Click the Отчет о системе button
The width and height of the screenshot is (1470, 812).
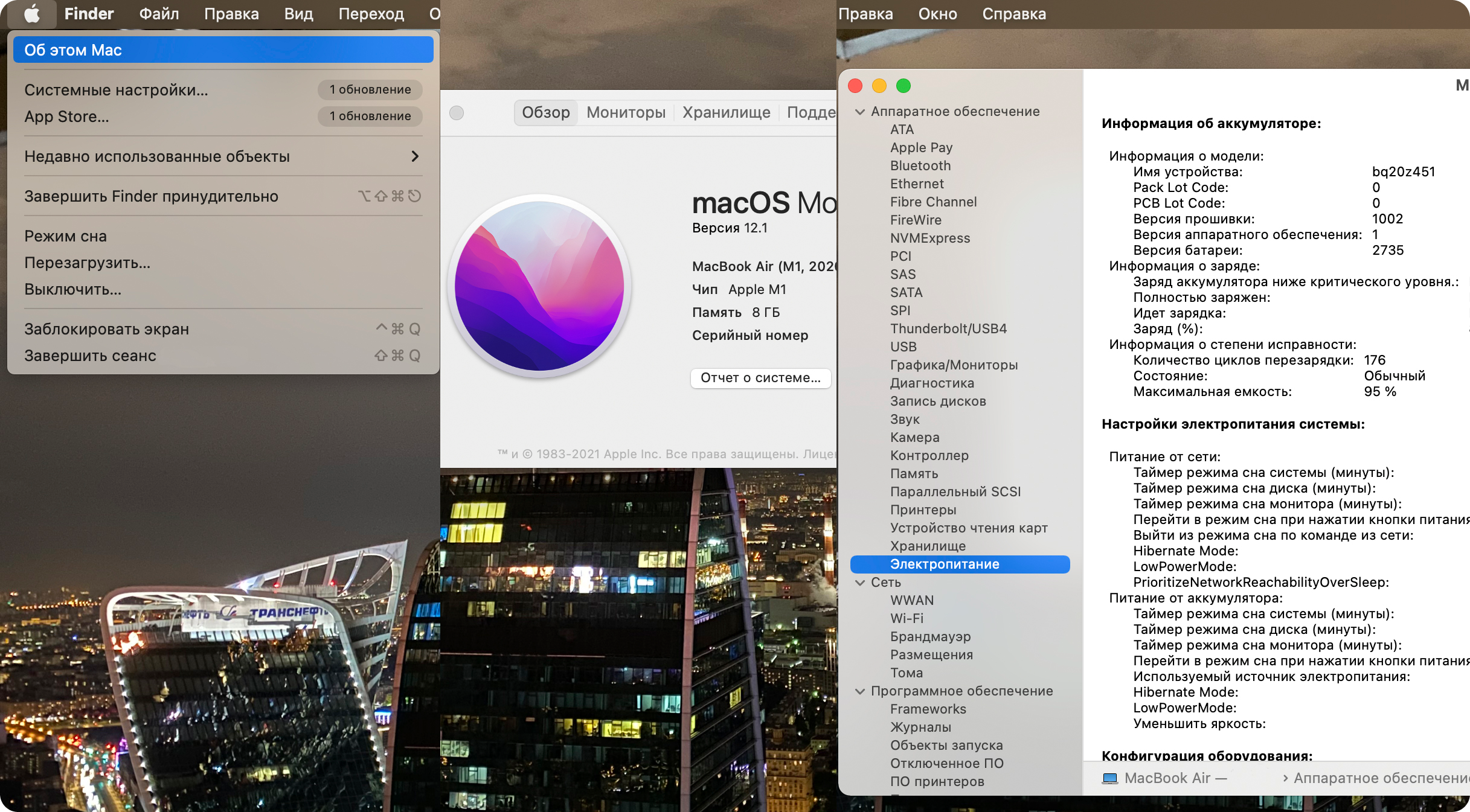click(x=760, y=378)
